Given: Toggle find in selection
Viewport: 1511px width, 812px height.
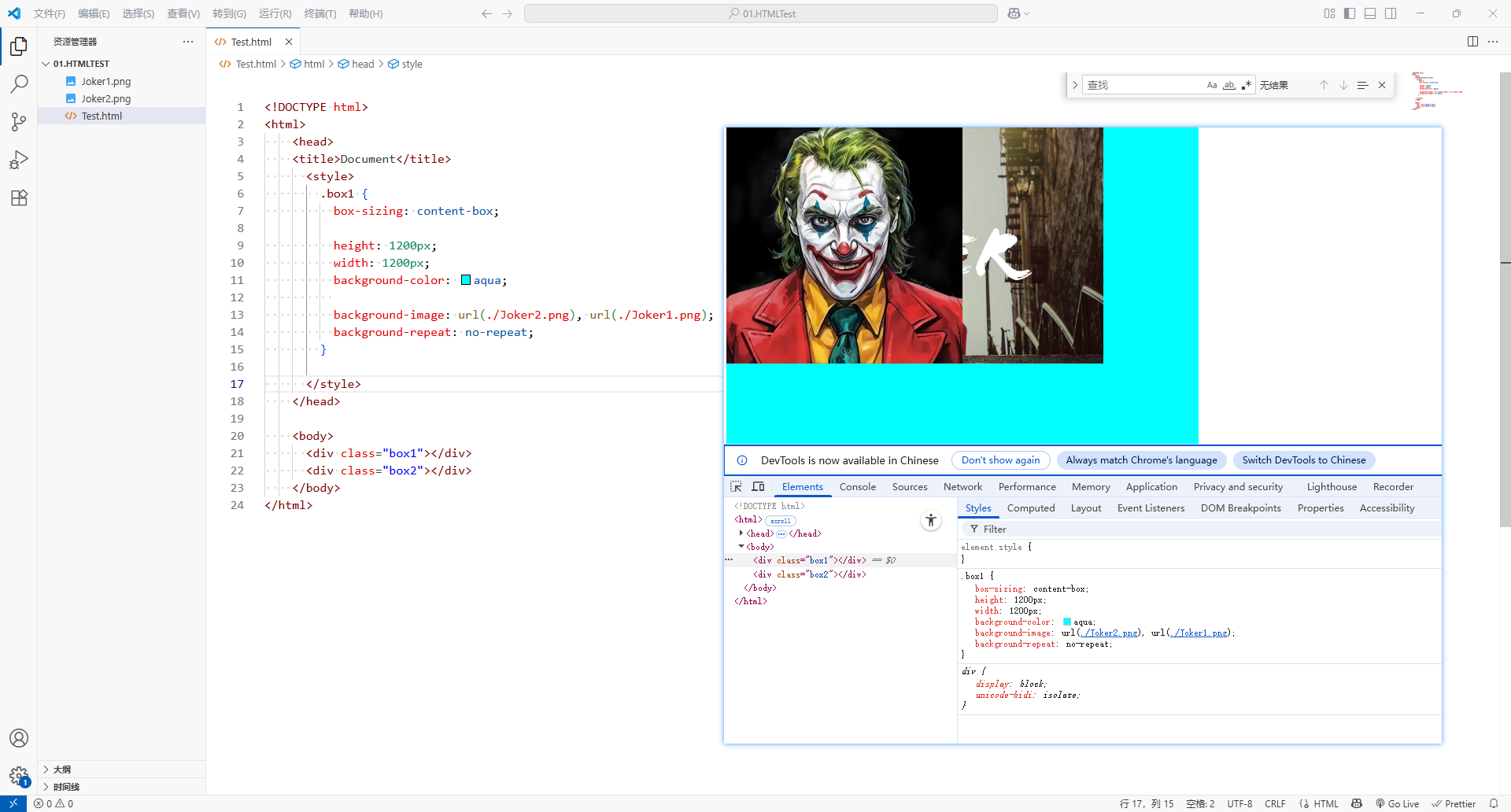Looking at the screenshot, I should [x=1362, y=85].
